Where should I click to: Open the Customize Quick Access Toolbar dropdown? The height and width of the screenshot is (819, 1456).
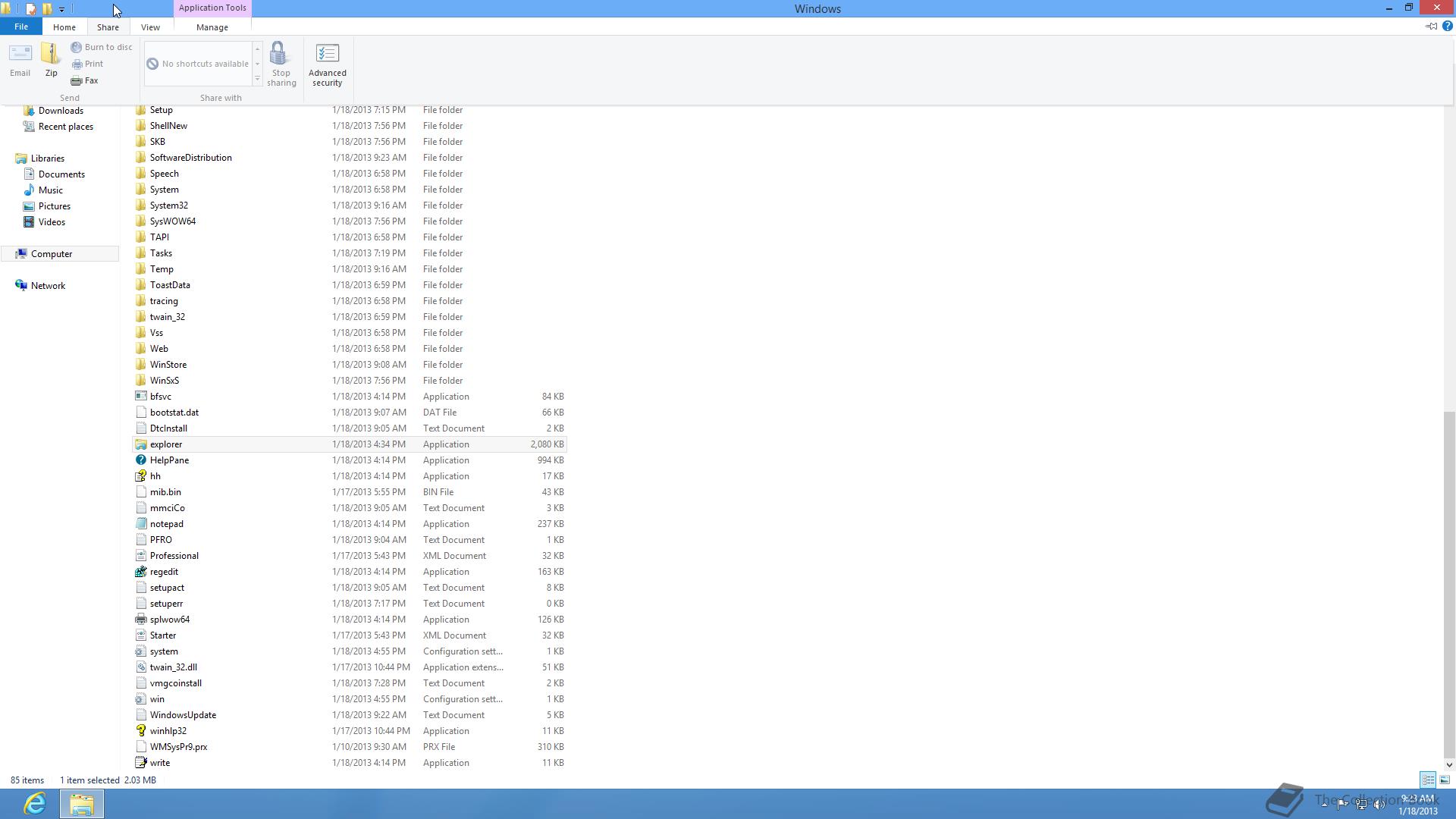point(61,10)
